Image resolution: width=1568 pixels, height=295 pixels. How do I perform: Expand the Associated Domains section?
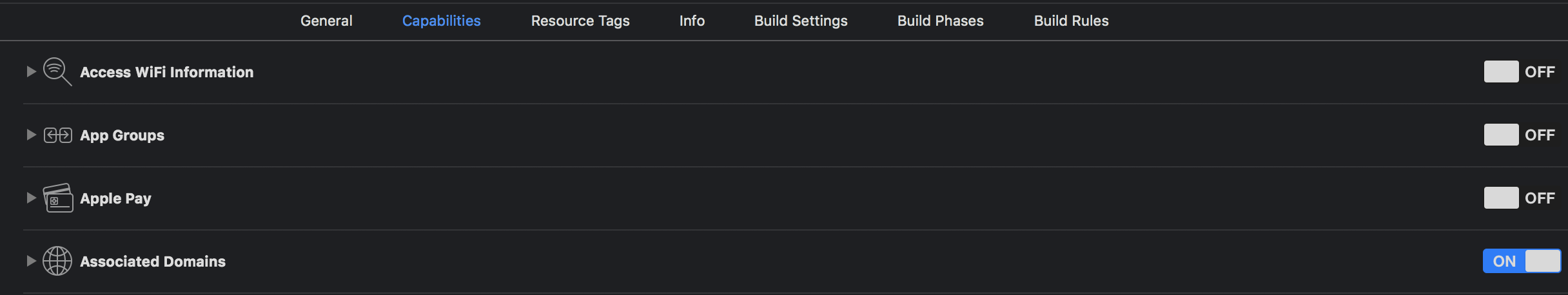click(30, 261)
